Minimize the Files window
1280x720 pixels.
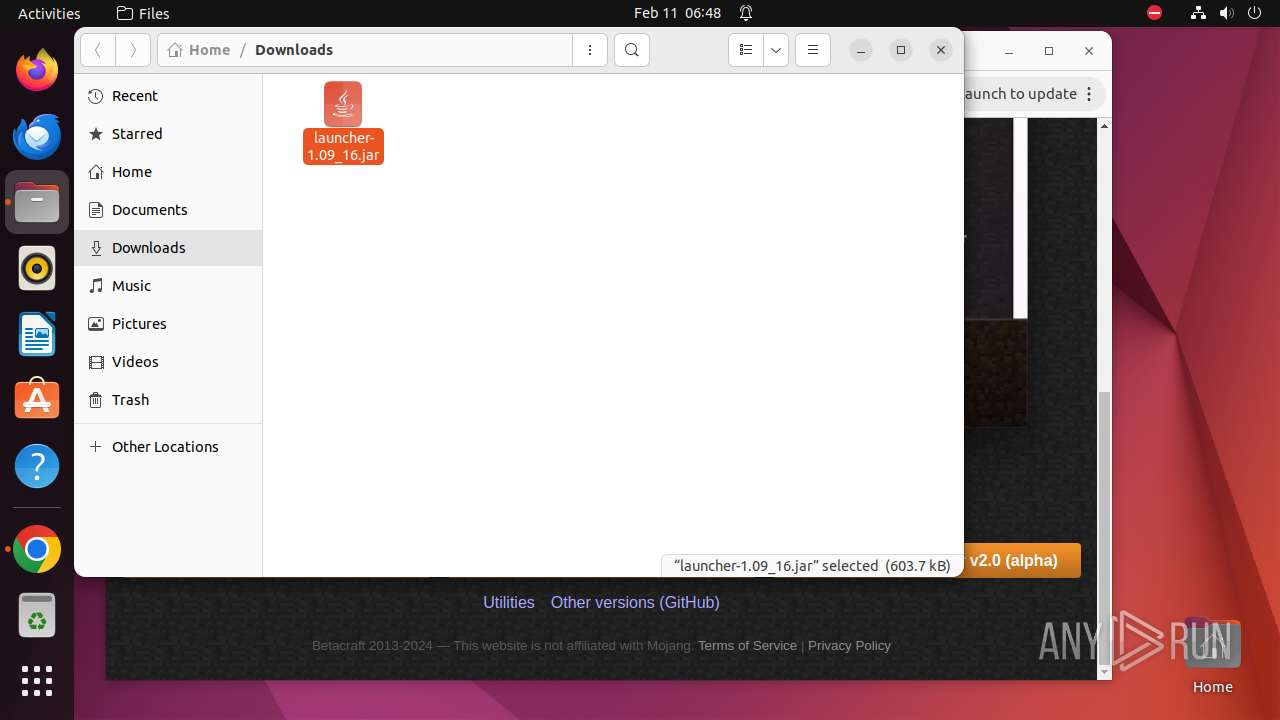tap(861, 50)
